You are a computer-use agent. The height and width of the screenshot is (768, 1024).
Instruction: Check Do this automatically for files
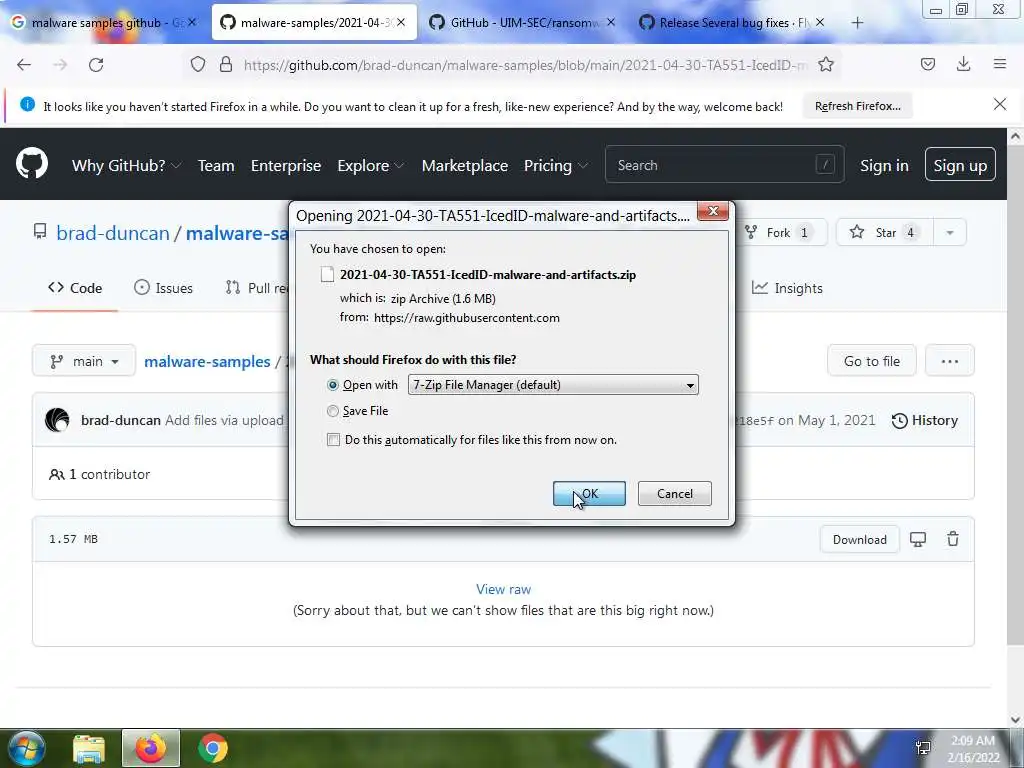(334, 440)
